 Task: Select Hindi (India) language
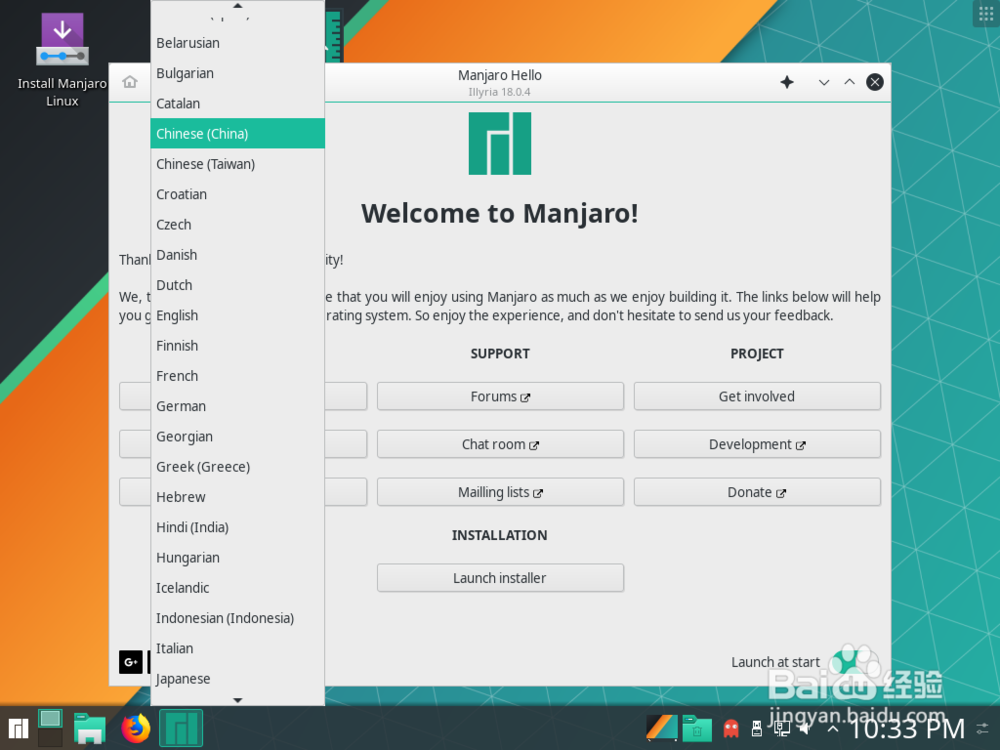[238, 527]
